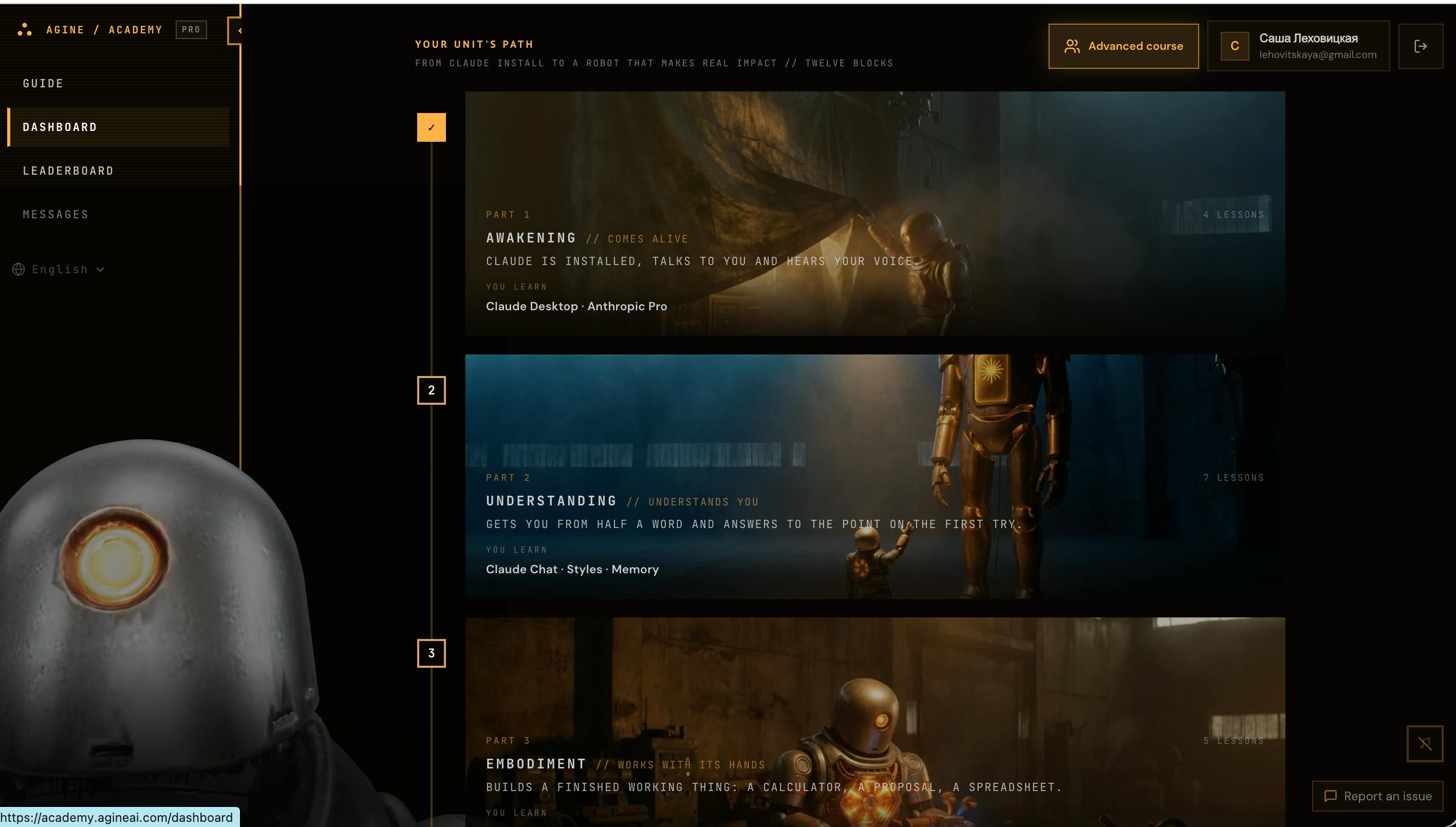Open the English language dropdown
Screen dimensions: 1456x827
pos(59,269)
